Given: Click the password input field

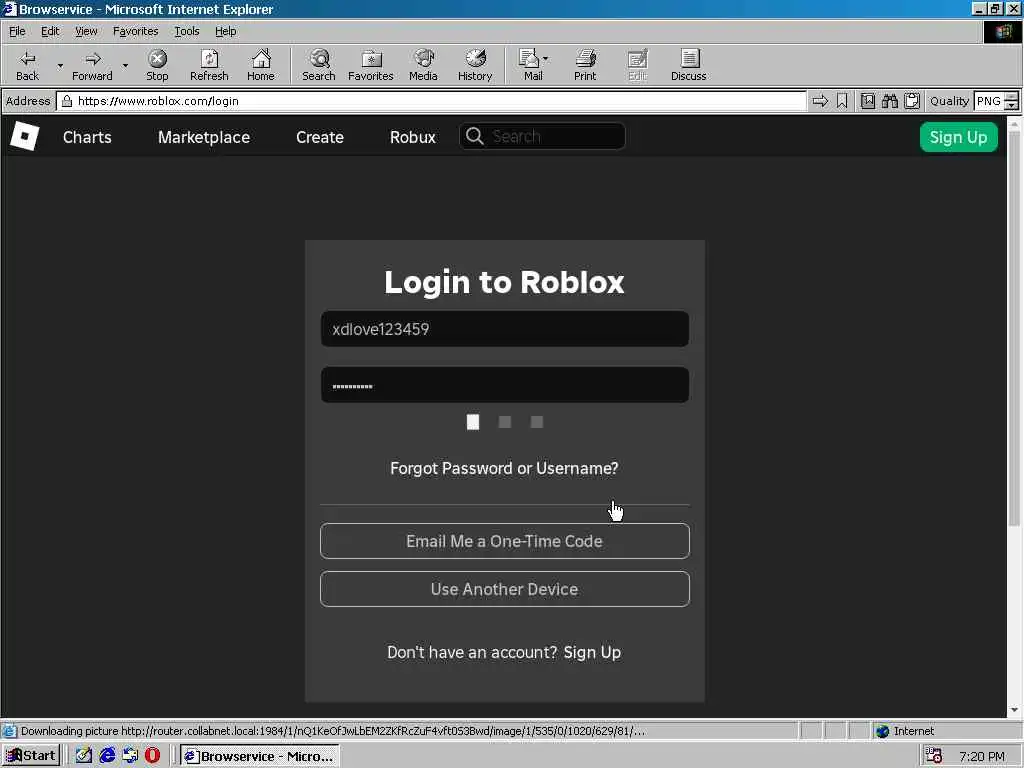Looking at the screenshot, I should 505,385.
